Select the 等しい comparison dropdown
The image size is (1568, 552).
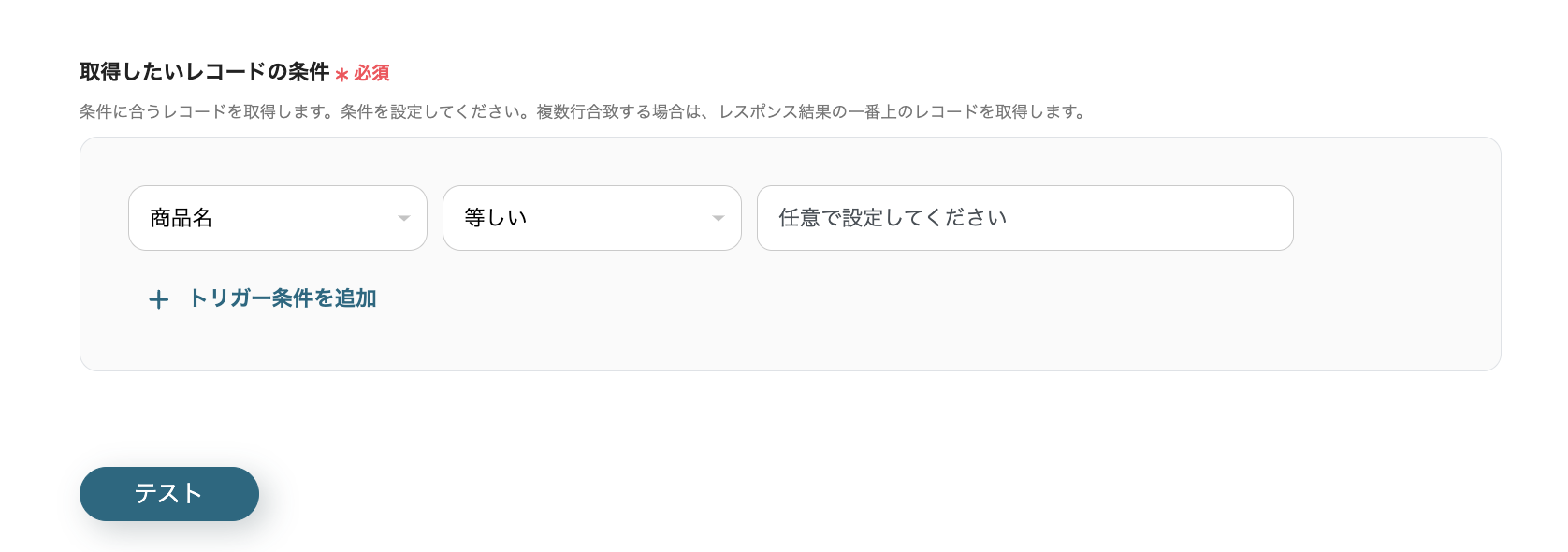coord(591,218)
